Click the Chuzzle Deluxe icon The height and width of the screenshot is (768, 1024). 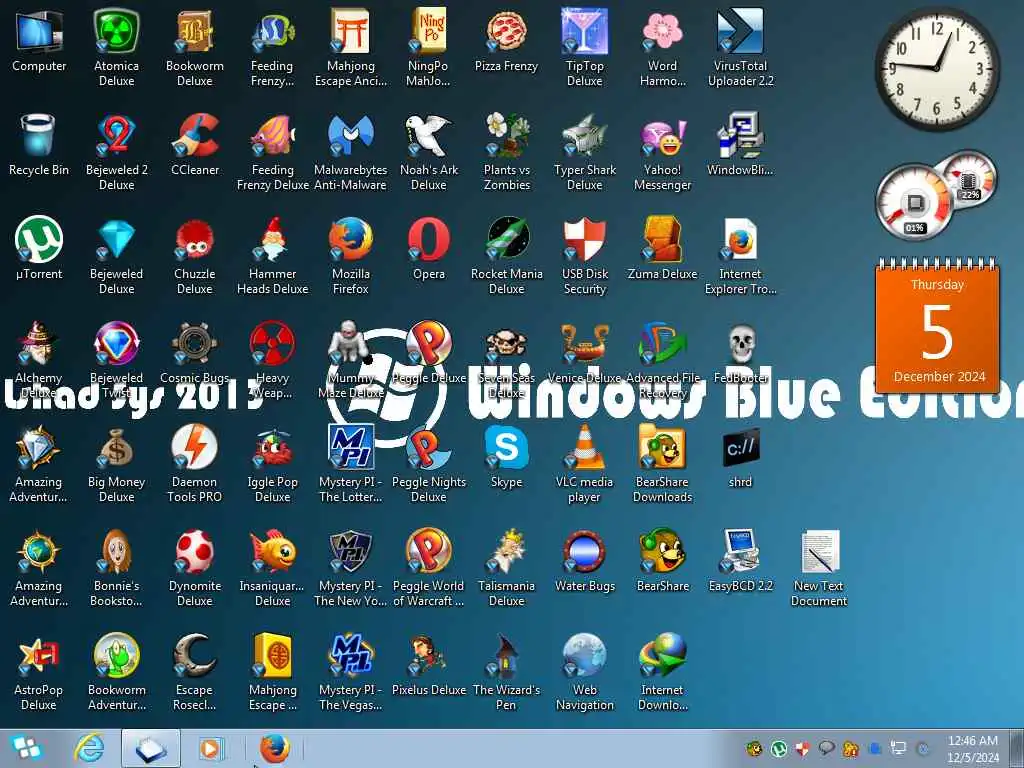pos(195,239)
